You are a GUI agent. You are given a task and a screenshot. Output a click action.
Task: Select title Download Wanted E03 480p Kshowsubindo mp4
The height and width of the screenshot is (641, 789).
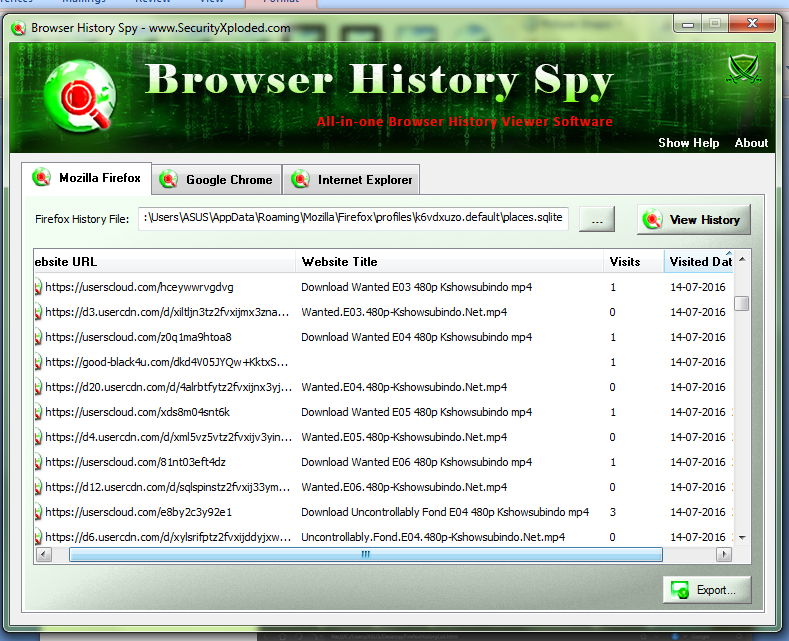pos(416,287)
